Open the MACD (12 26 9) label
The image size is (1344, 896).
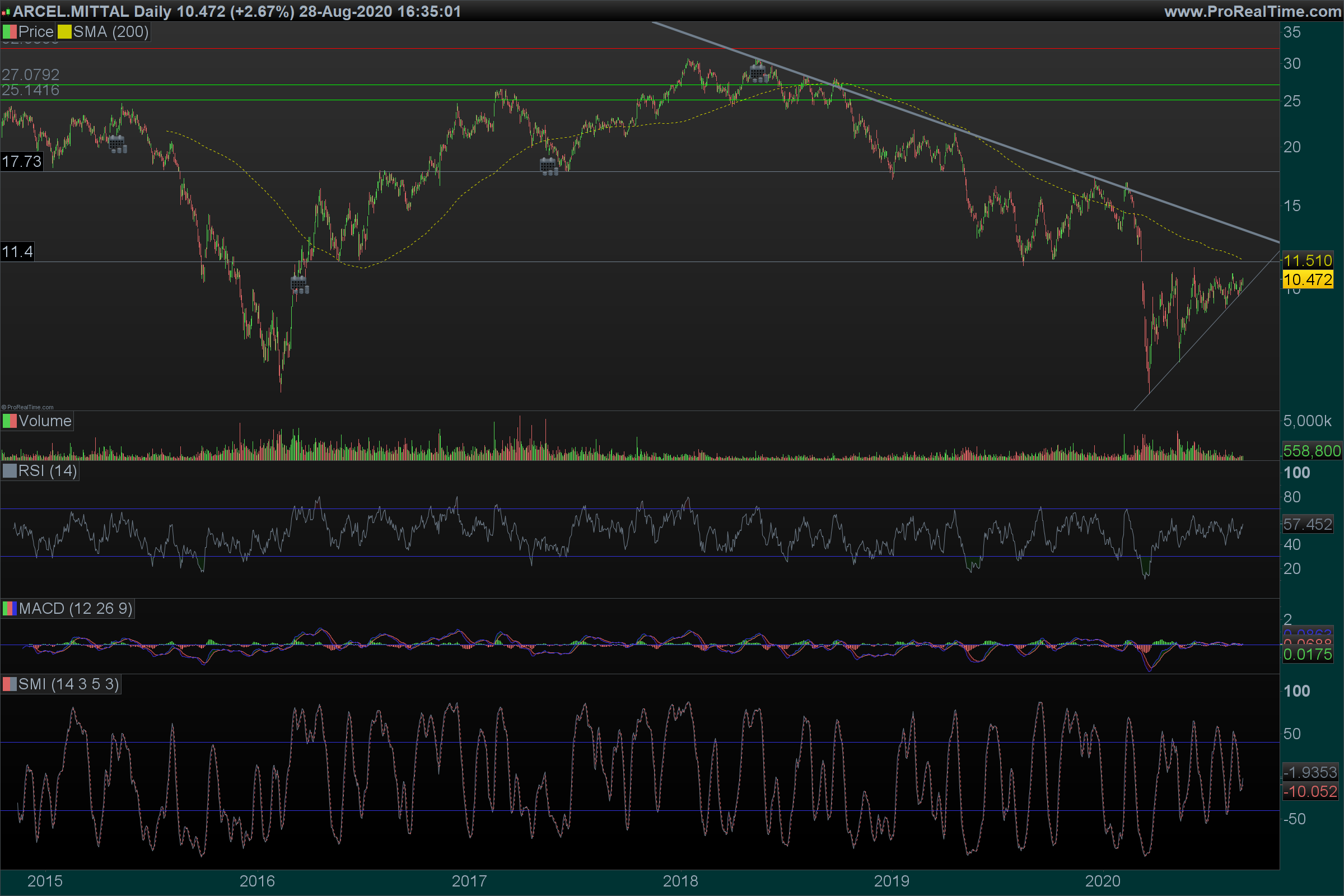coord(76,609)
